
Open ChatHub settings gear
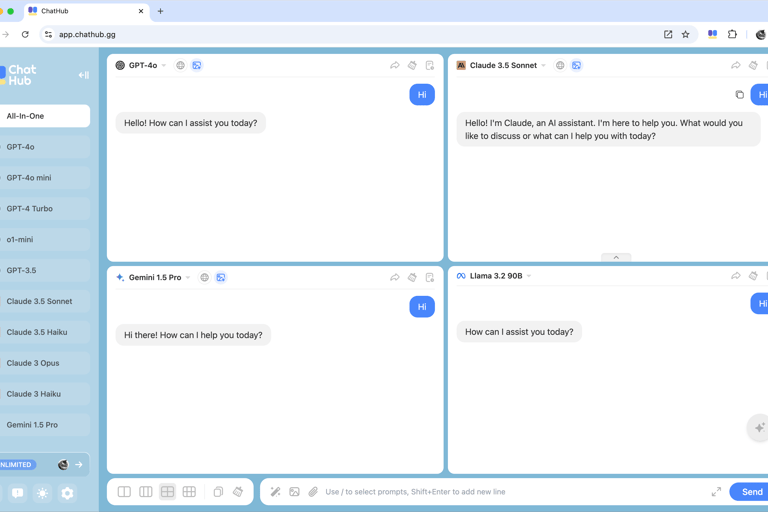68,493
